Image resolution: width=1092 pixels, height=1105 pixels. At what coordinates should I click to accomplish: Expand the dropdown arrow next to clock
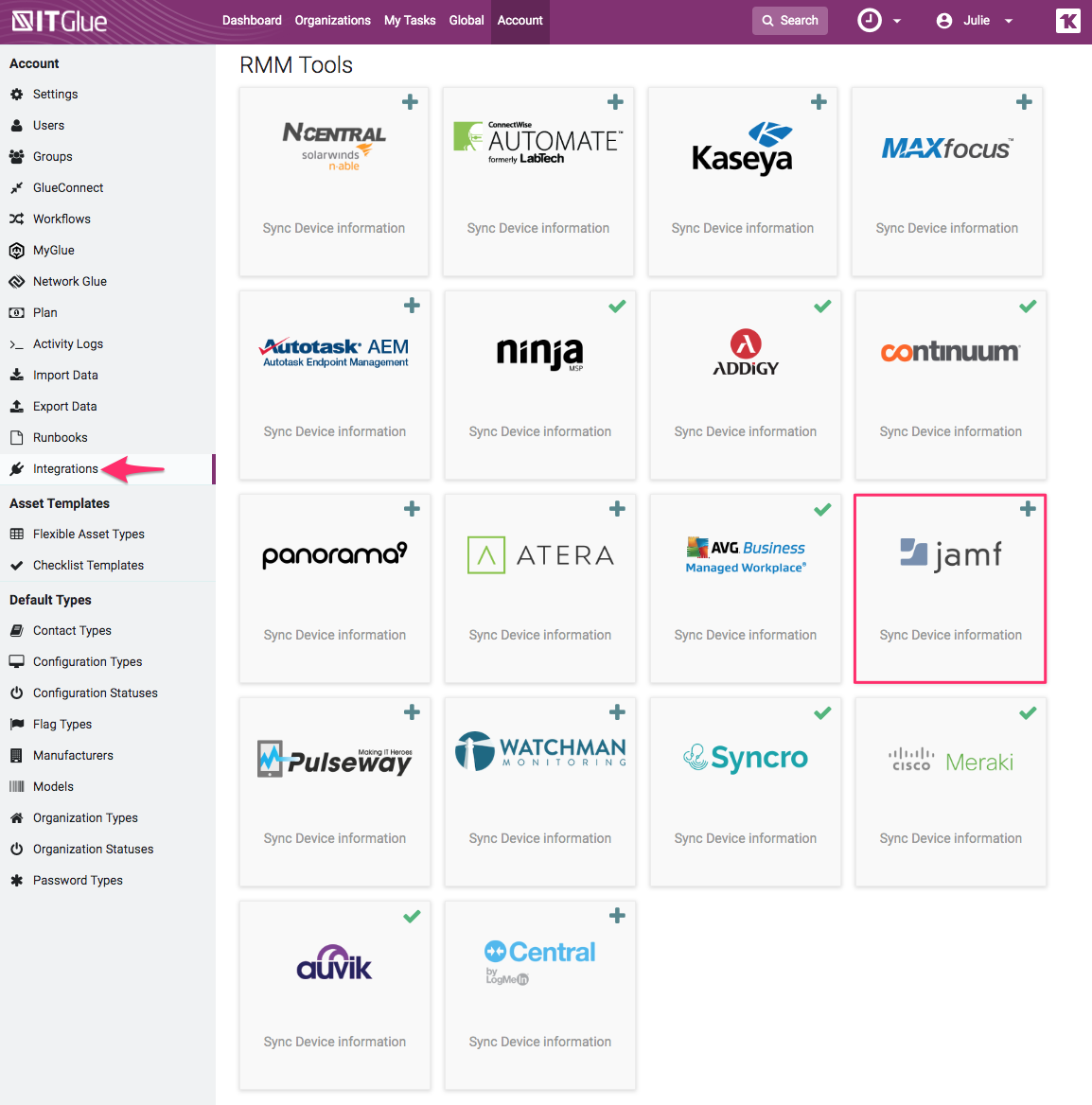point(897,21)
